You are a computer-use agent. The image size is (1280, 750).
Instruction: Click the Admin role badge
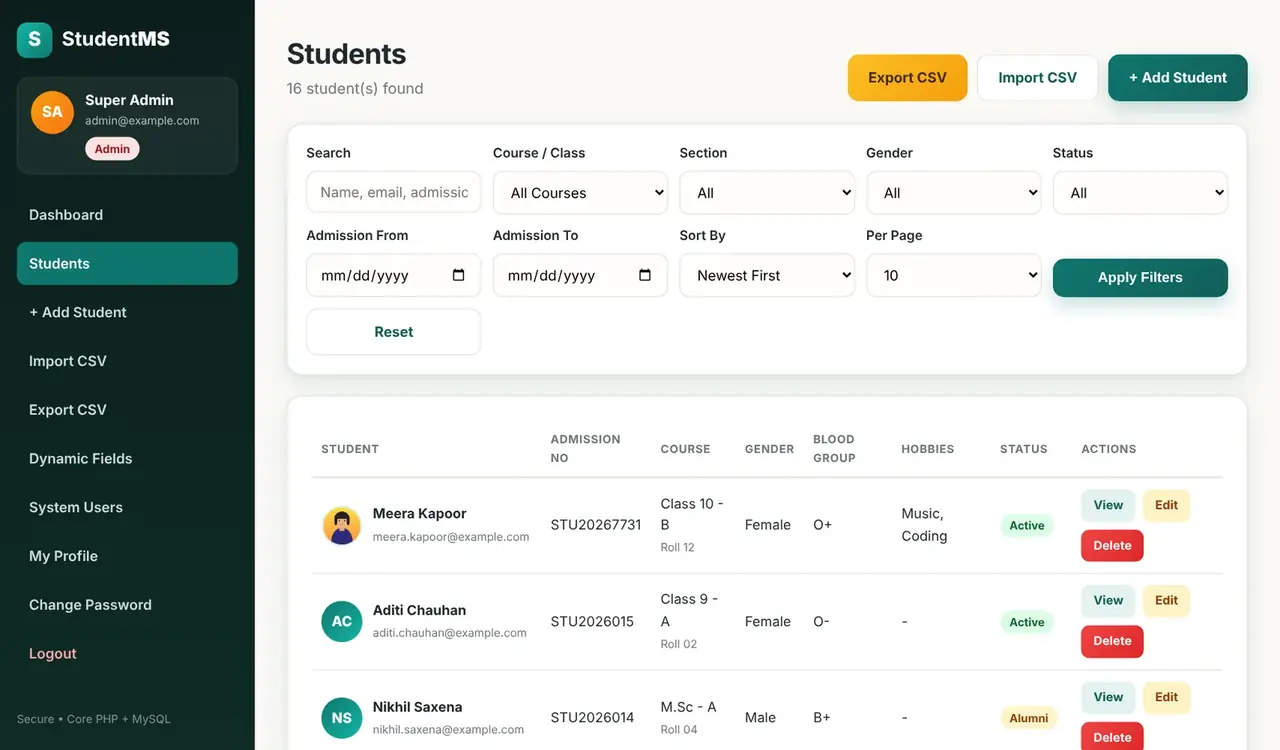tap(112, 149)
